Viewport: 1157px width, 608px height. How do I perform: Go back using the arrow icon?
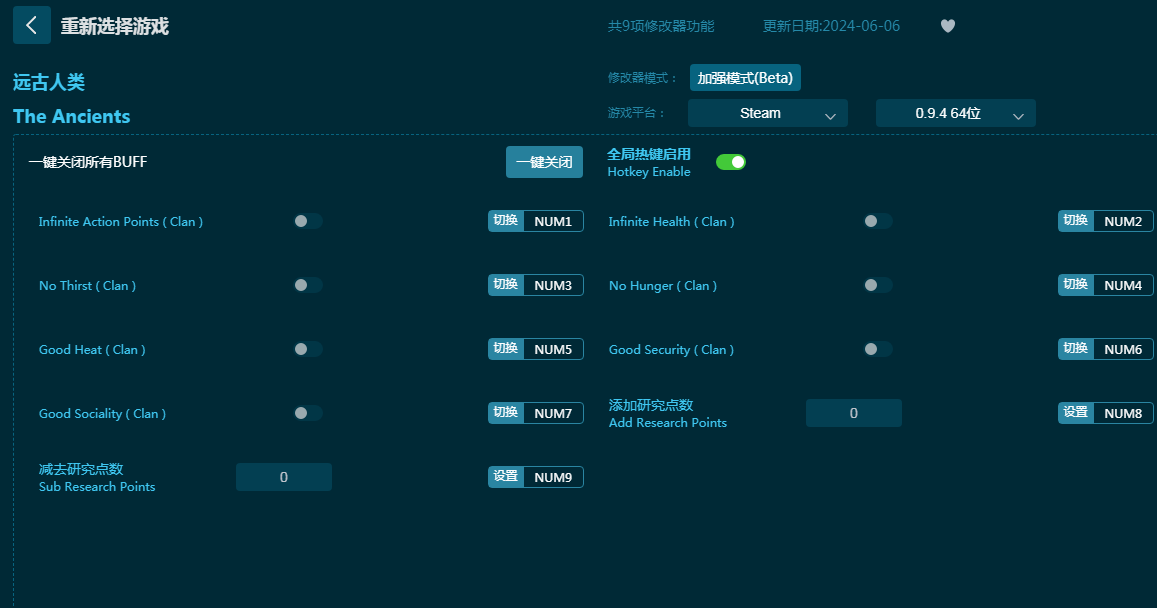pyautogui.click(x=32, y=25)
